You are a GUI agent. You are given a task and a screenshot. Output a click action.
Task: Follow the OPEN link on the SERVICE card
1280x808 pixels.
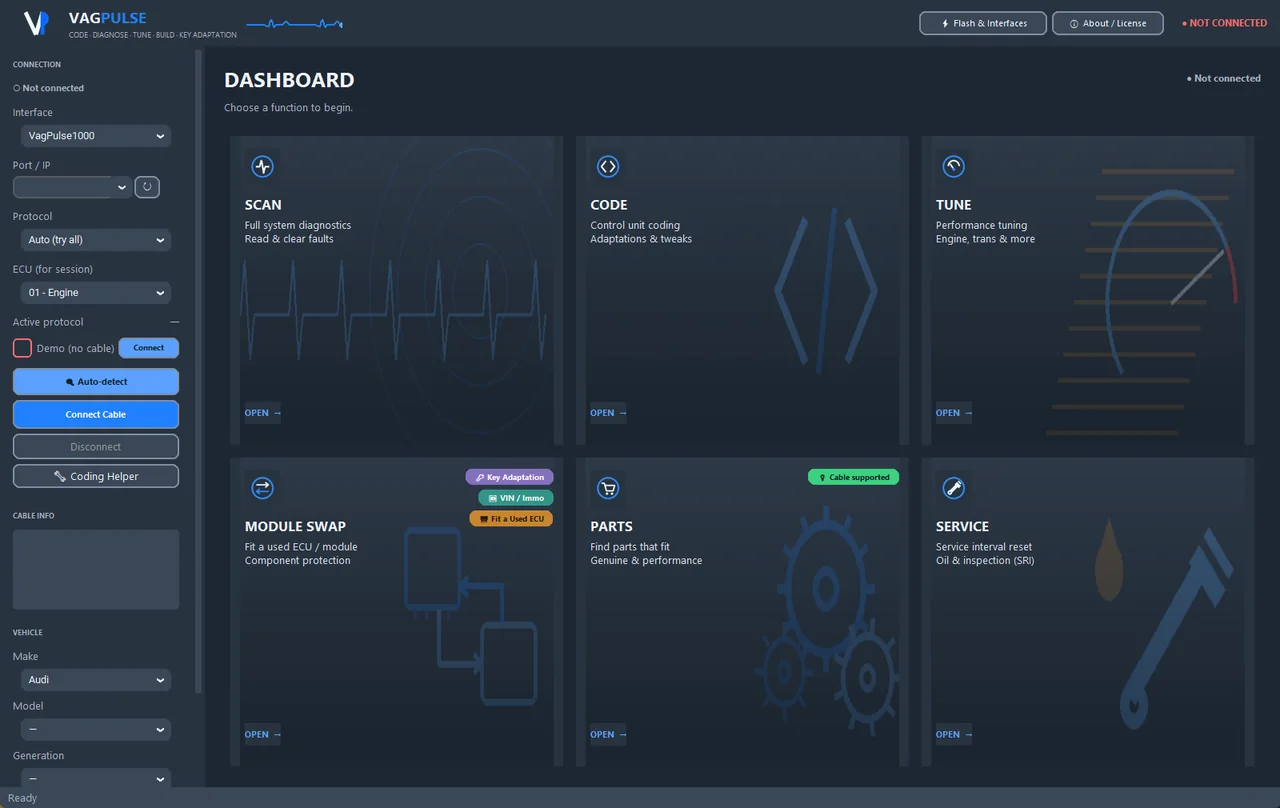(954, 734)
